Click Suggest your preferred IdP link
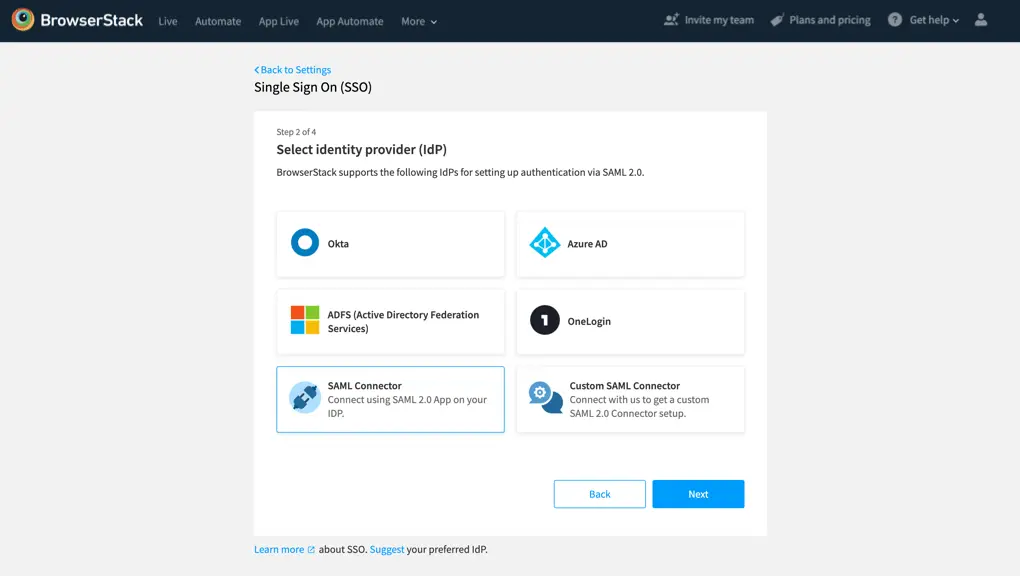This screenshot has height=576, width=1020. 386,549
